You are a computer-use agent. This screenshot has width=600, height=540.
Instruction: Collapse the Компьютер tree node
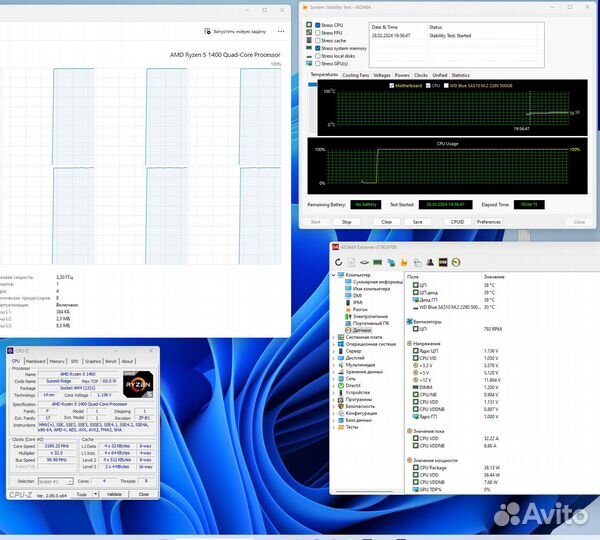click(333, 275)
